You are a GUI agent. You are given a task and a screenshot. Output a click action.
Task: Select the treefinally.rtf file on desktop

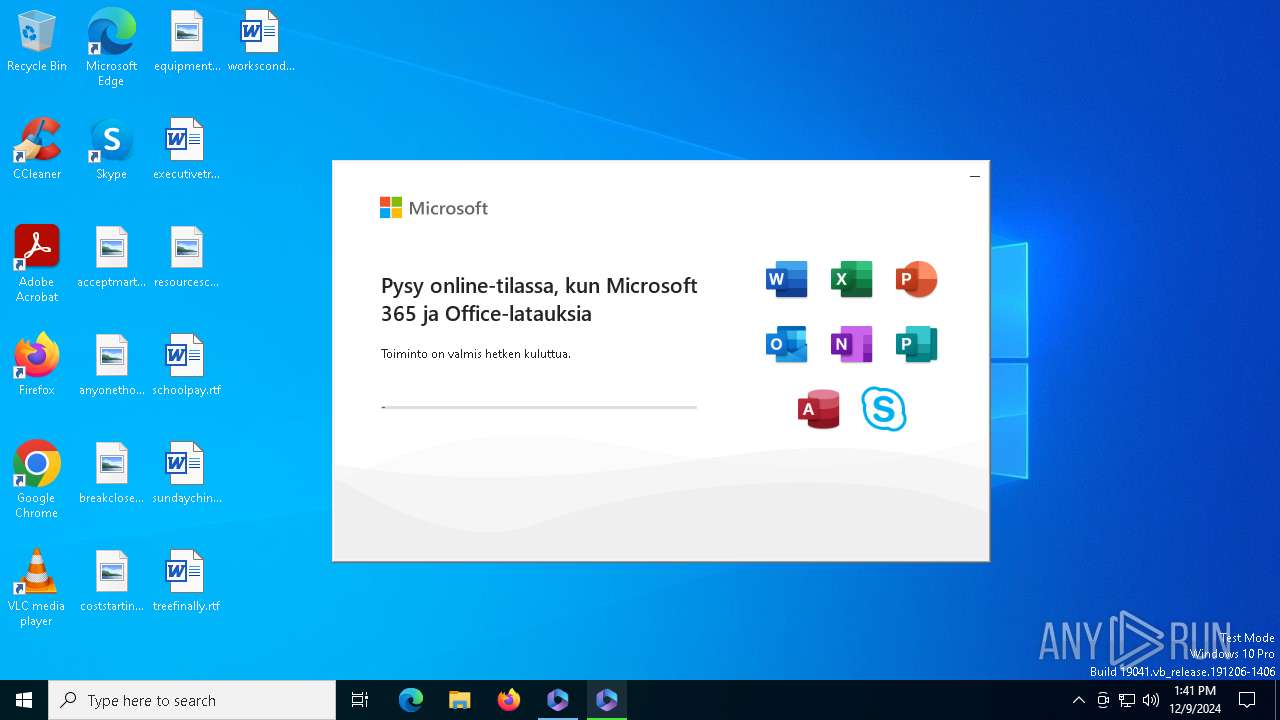[x=186, y=582]
